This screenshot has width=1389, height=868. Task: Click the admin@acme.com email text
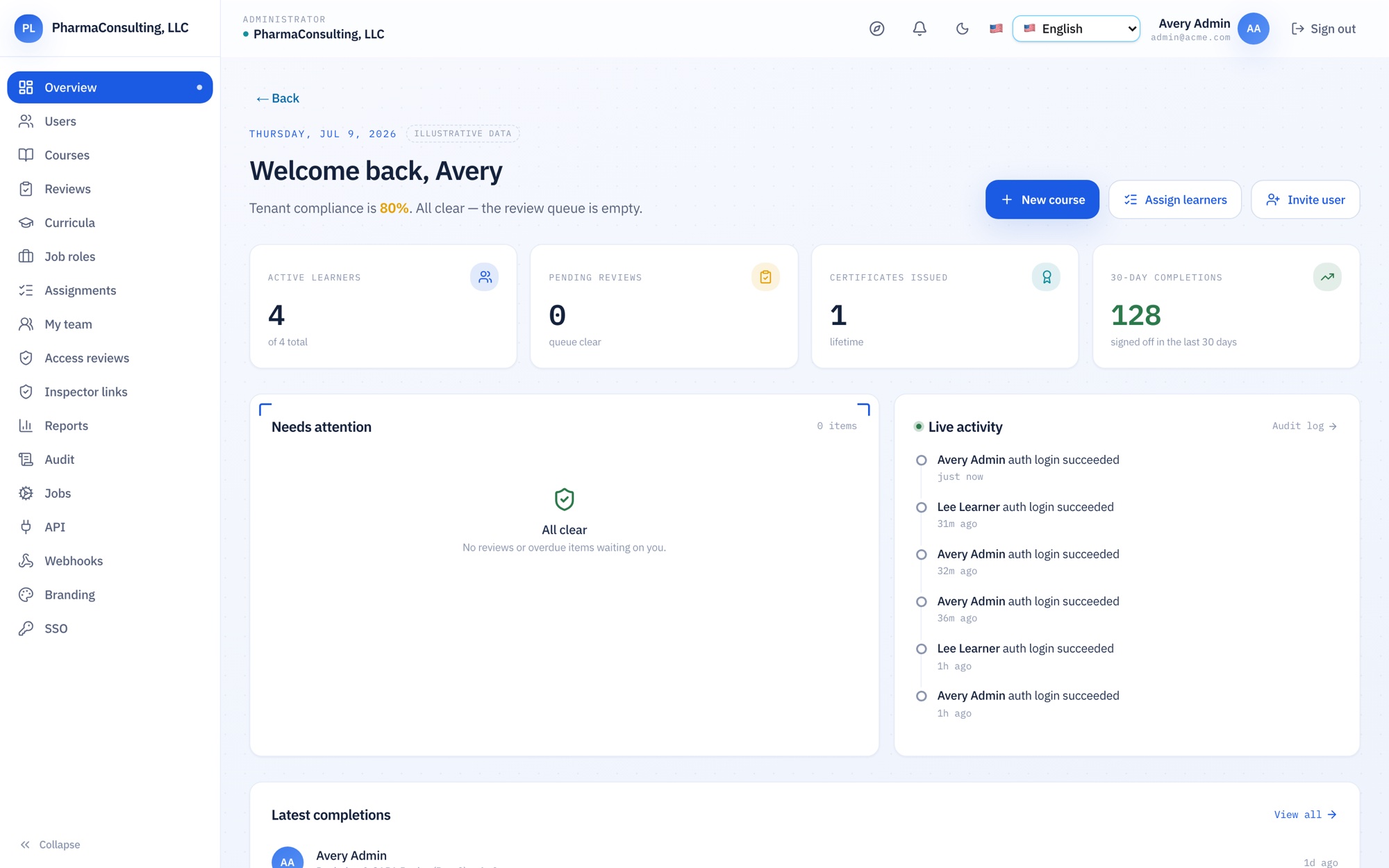point(1190,37)
